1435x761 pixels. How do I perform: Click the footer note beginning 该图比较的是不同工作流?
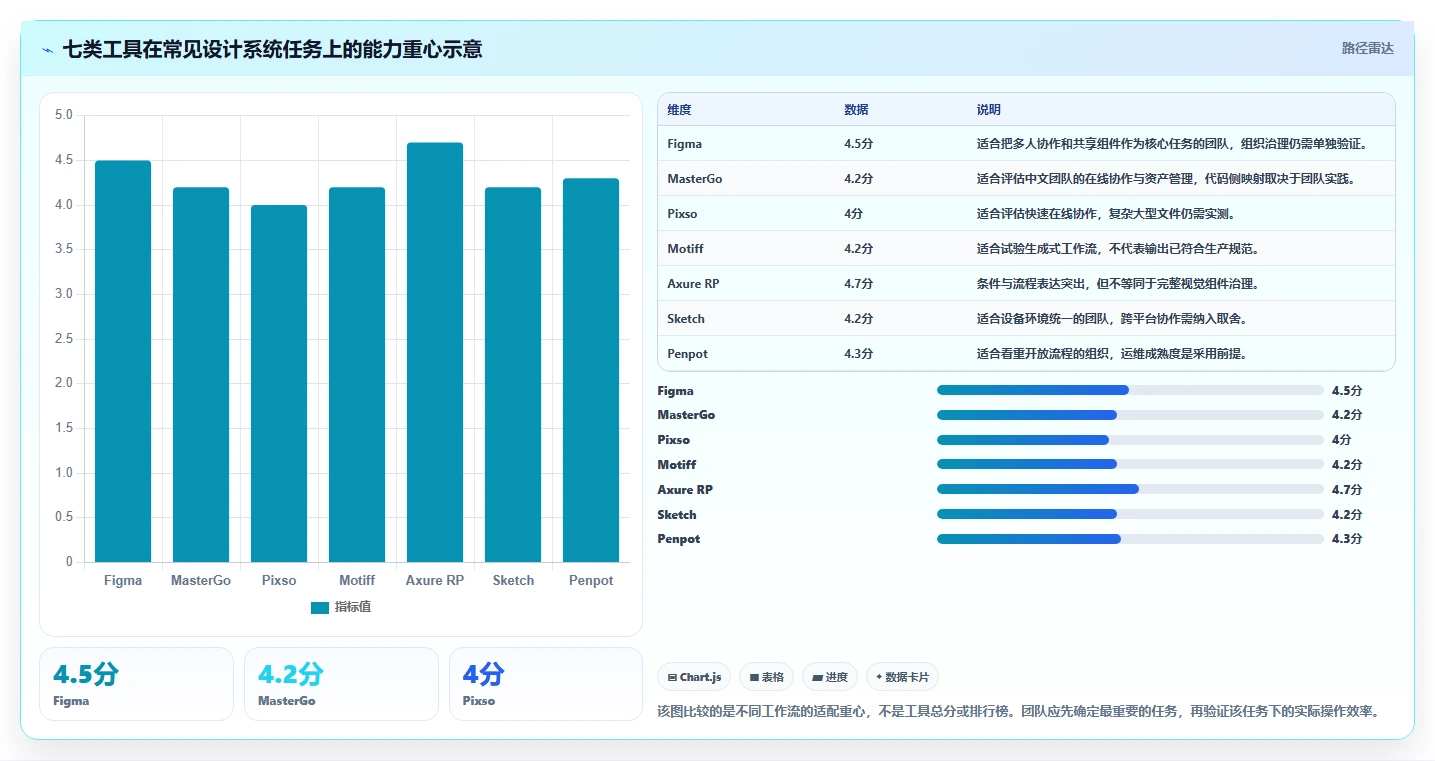1020,712
